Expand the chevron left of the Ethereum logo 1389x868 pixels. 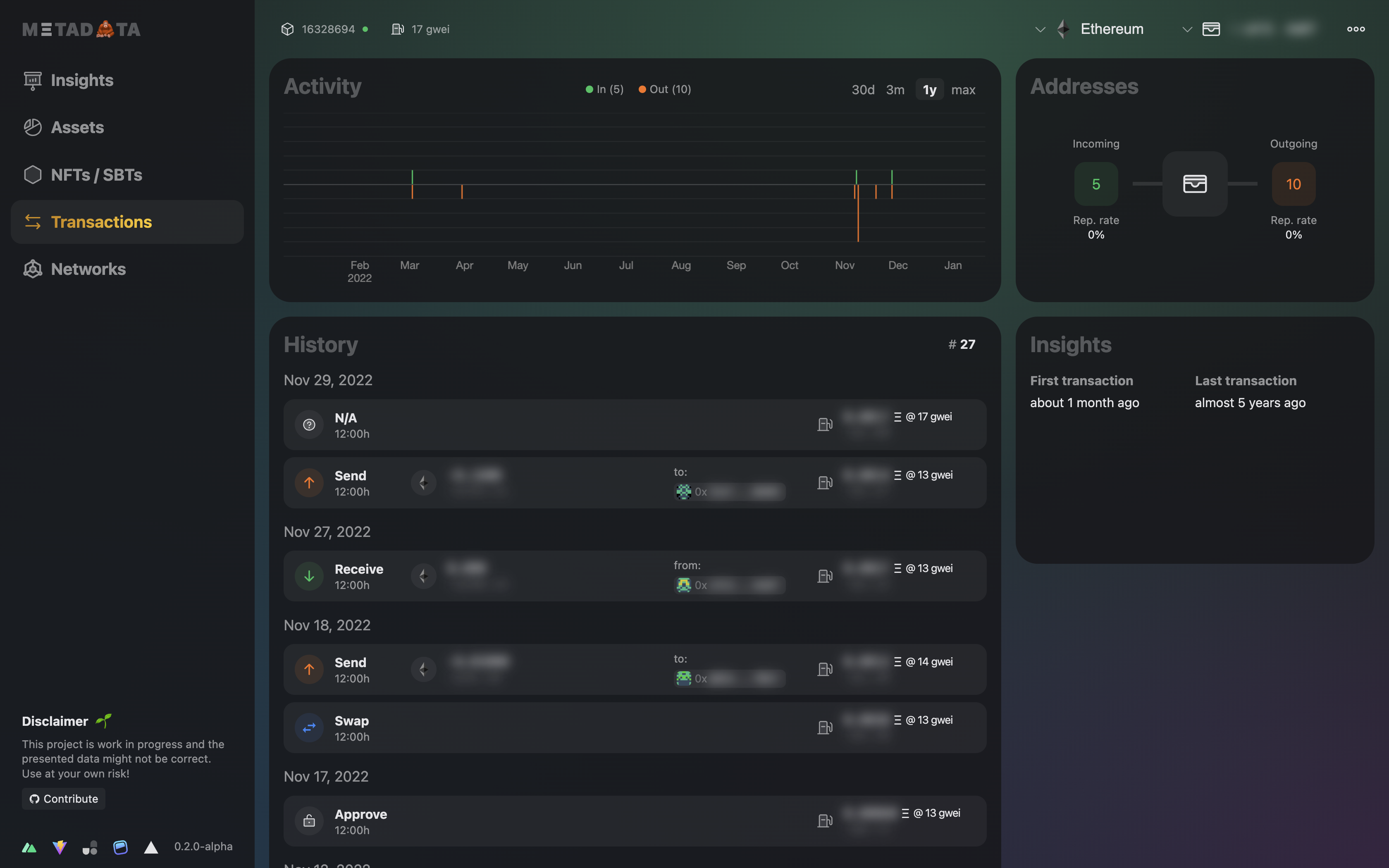1041,29
